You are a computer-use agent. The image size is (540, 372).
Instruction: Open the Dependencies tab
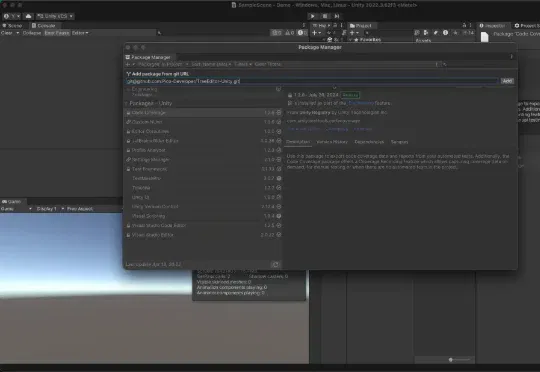point(369,142)
